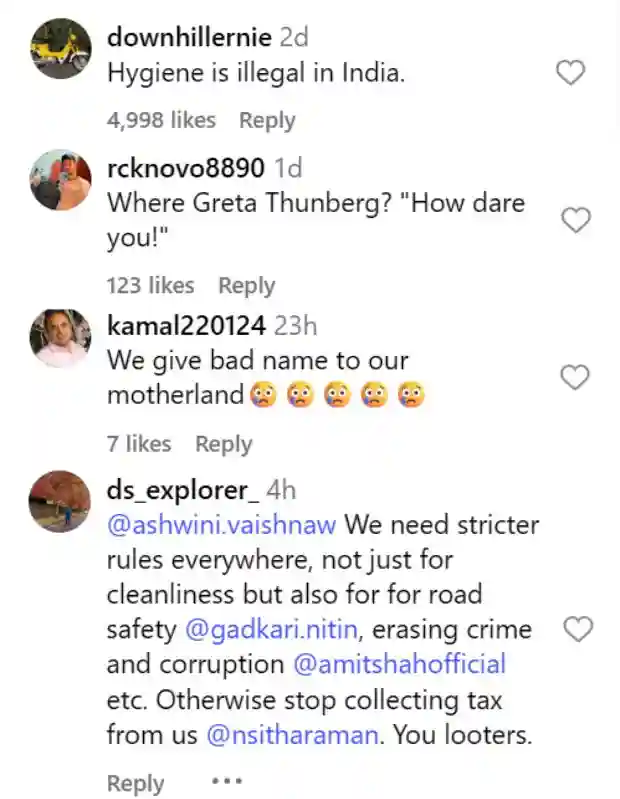The width and height of the screenshot is (620, 799).
Task: Open rcknovo8890's avatar
Action: (x=60, y=180)
